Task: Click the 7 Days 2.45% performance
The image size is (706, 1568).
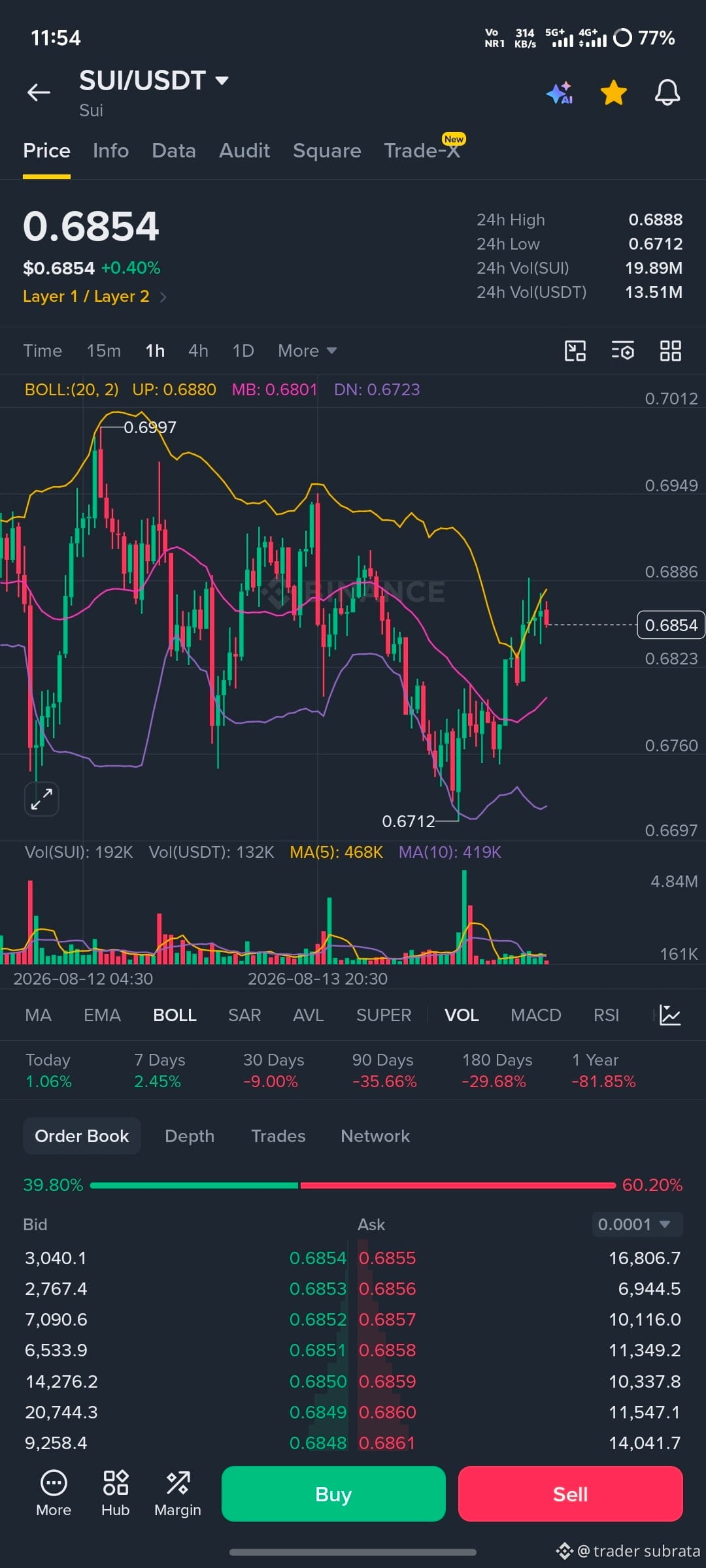Action: pyautogui.click(x=160, y=1071)
